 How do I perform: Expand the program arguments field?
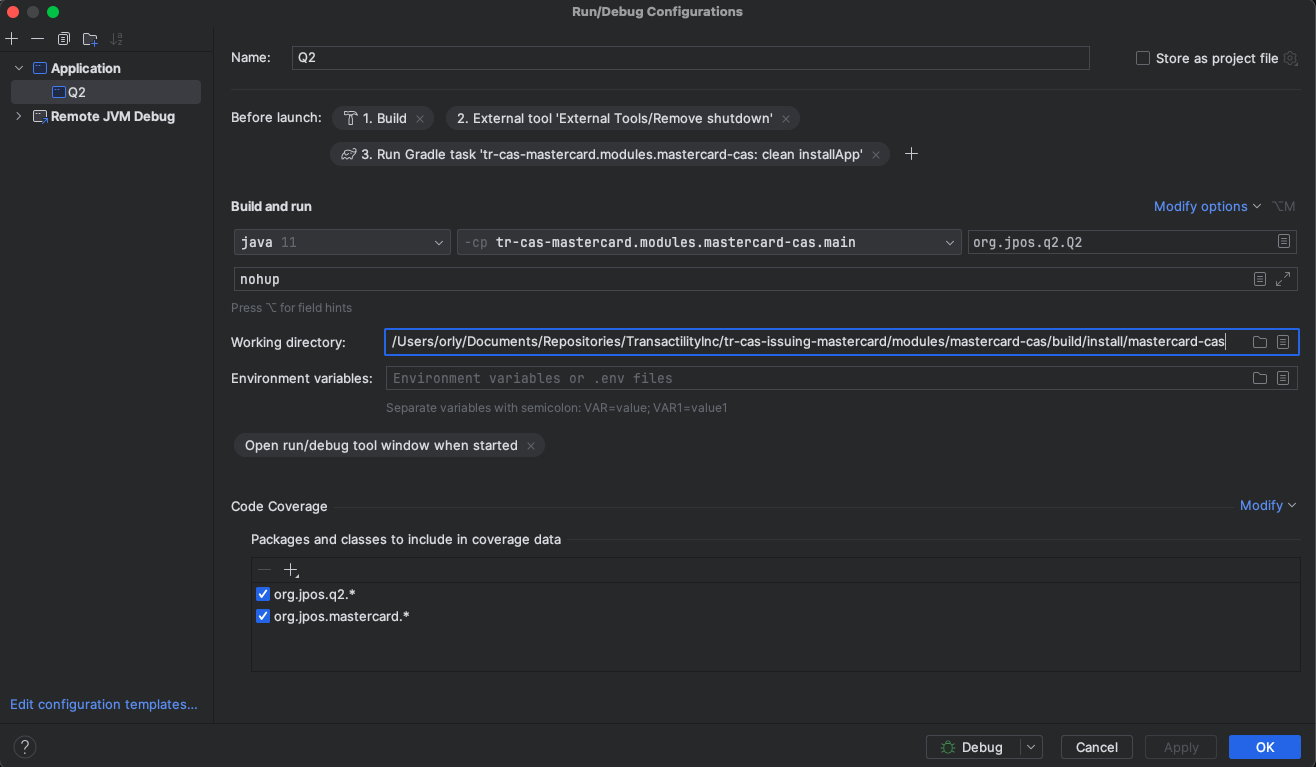click(x=1283, y=279)
